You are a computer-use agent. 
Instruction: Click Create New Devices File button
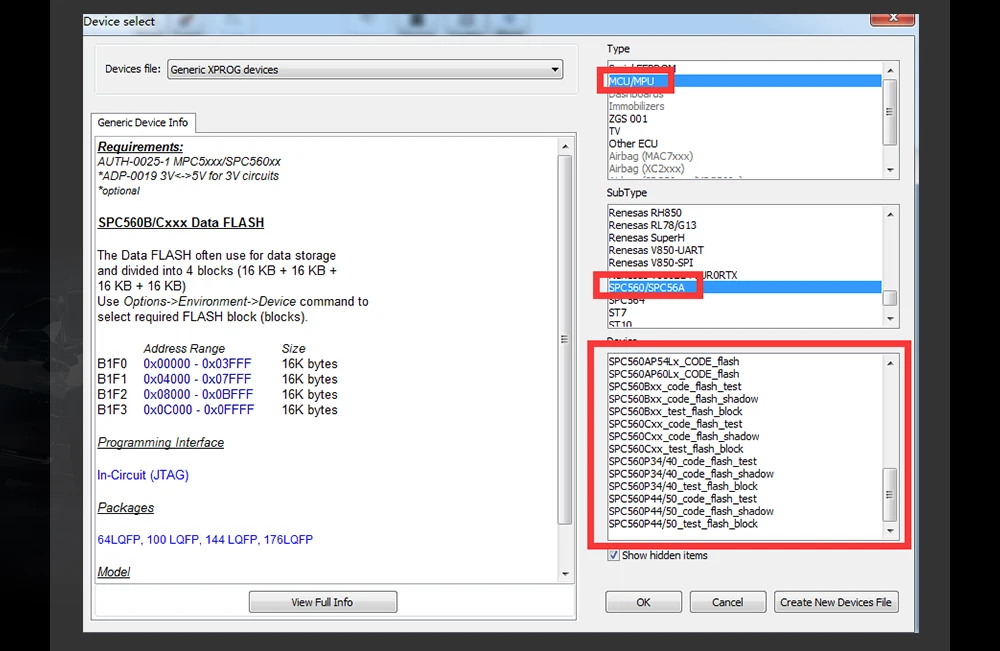tap(836, 602)
